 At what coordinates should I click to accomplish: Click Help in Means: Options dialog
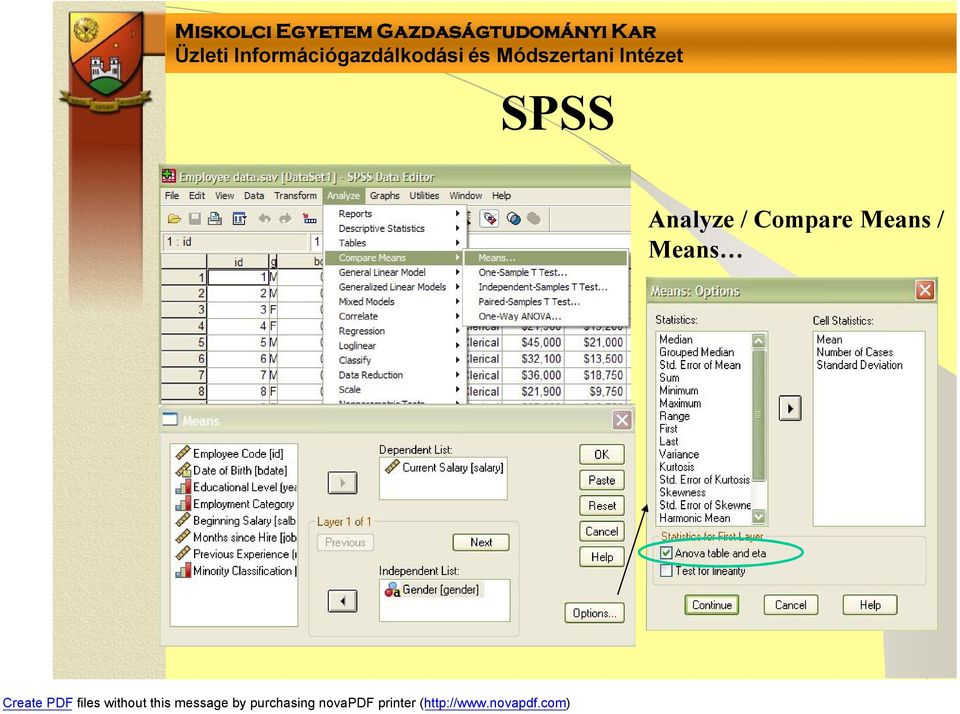click(x=870, y=605)
